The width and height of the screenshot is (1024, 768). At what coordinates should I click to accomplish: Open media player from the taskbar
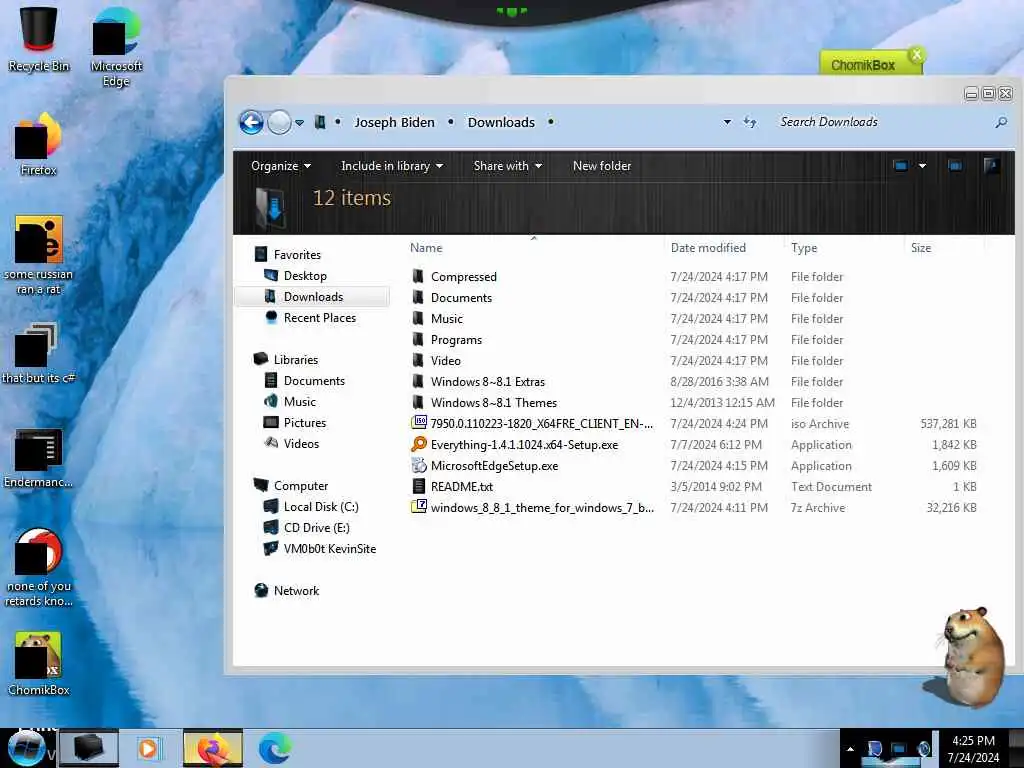150,748
